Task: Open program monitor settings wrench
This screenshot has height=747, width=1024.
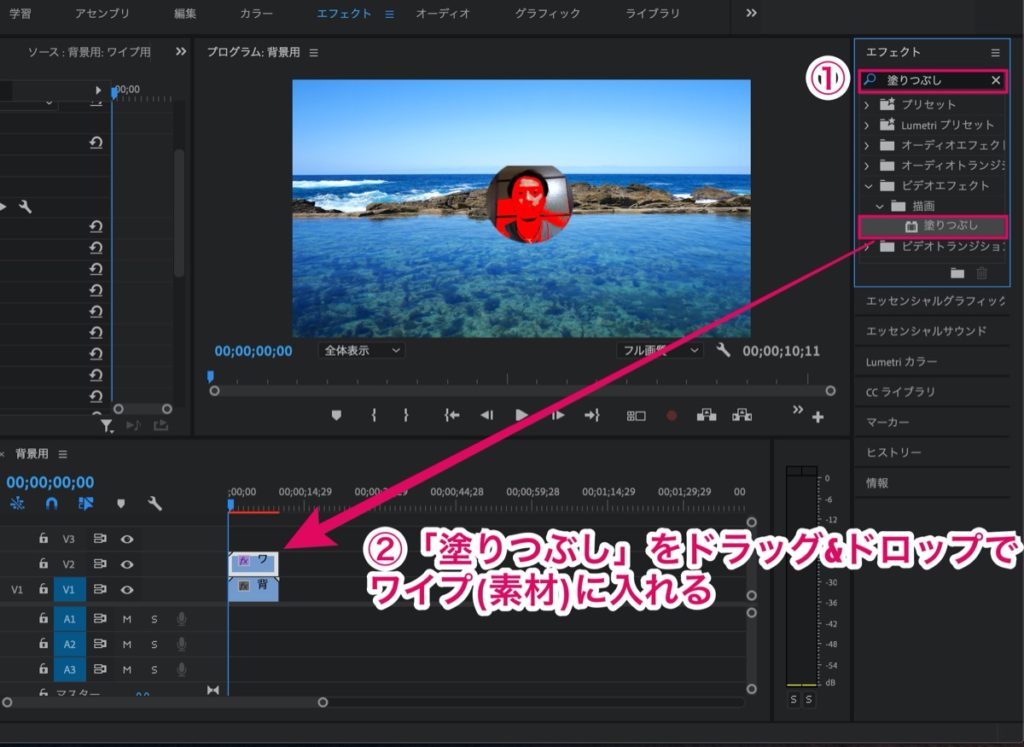Action: coord(723,351)
